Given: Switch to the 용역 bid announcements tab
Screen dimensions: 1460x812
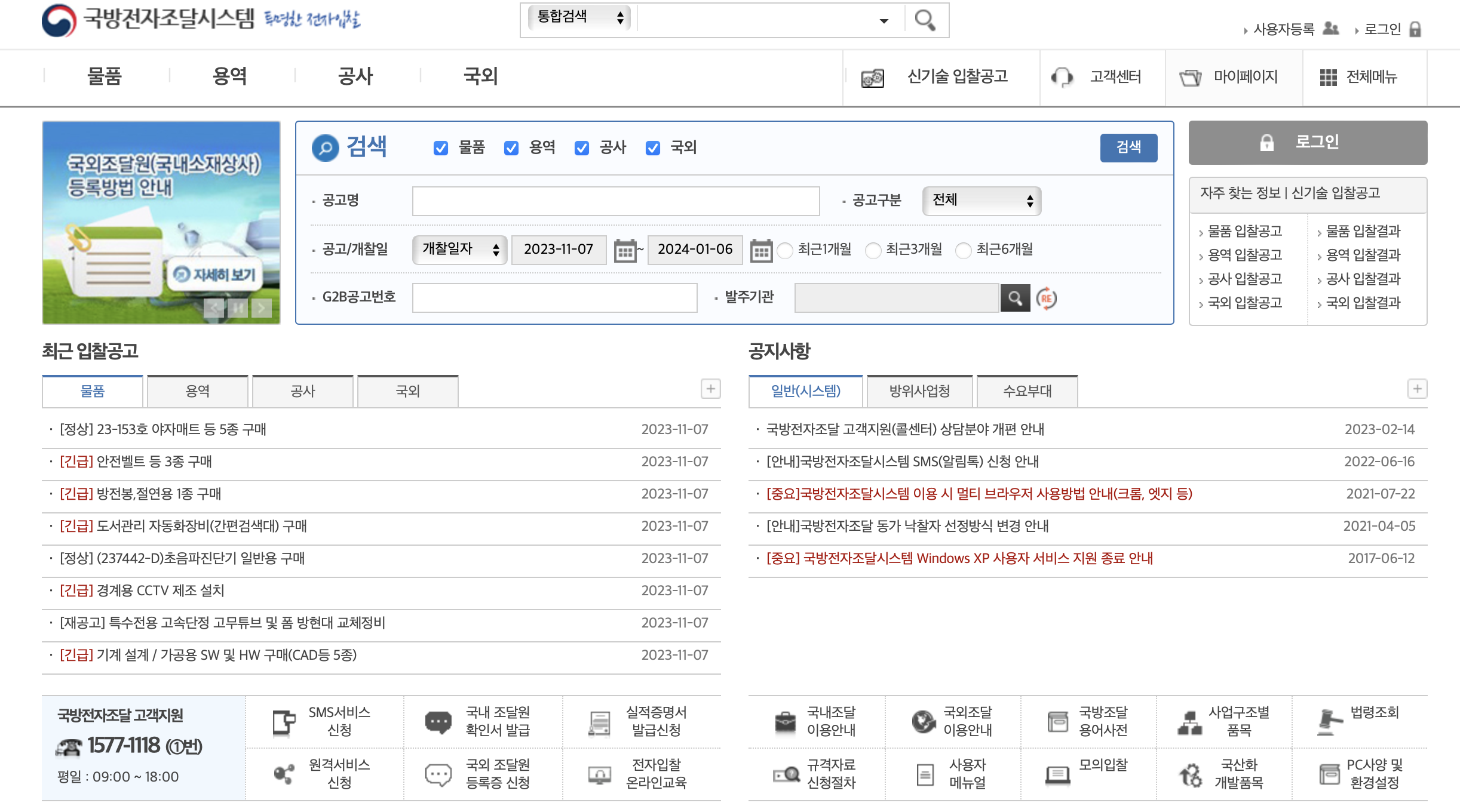Looking at the screenshot, I should [x=197, y=391].
